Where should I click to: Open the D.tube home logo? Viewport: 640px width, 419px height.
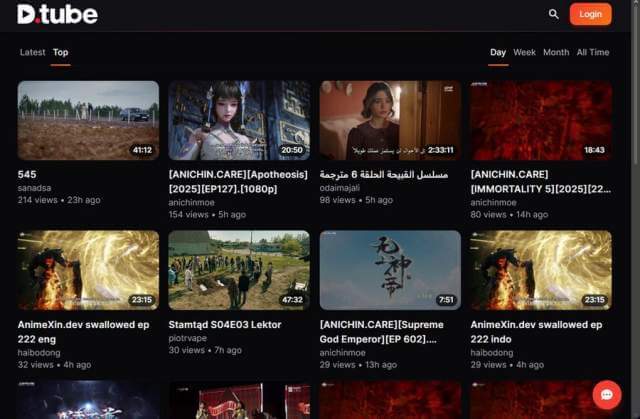[x=57, y=14]
